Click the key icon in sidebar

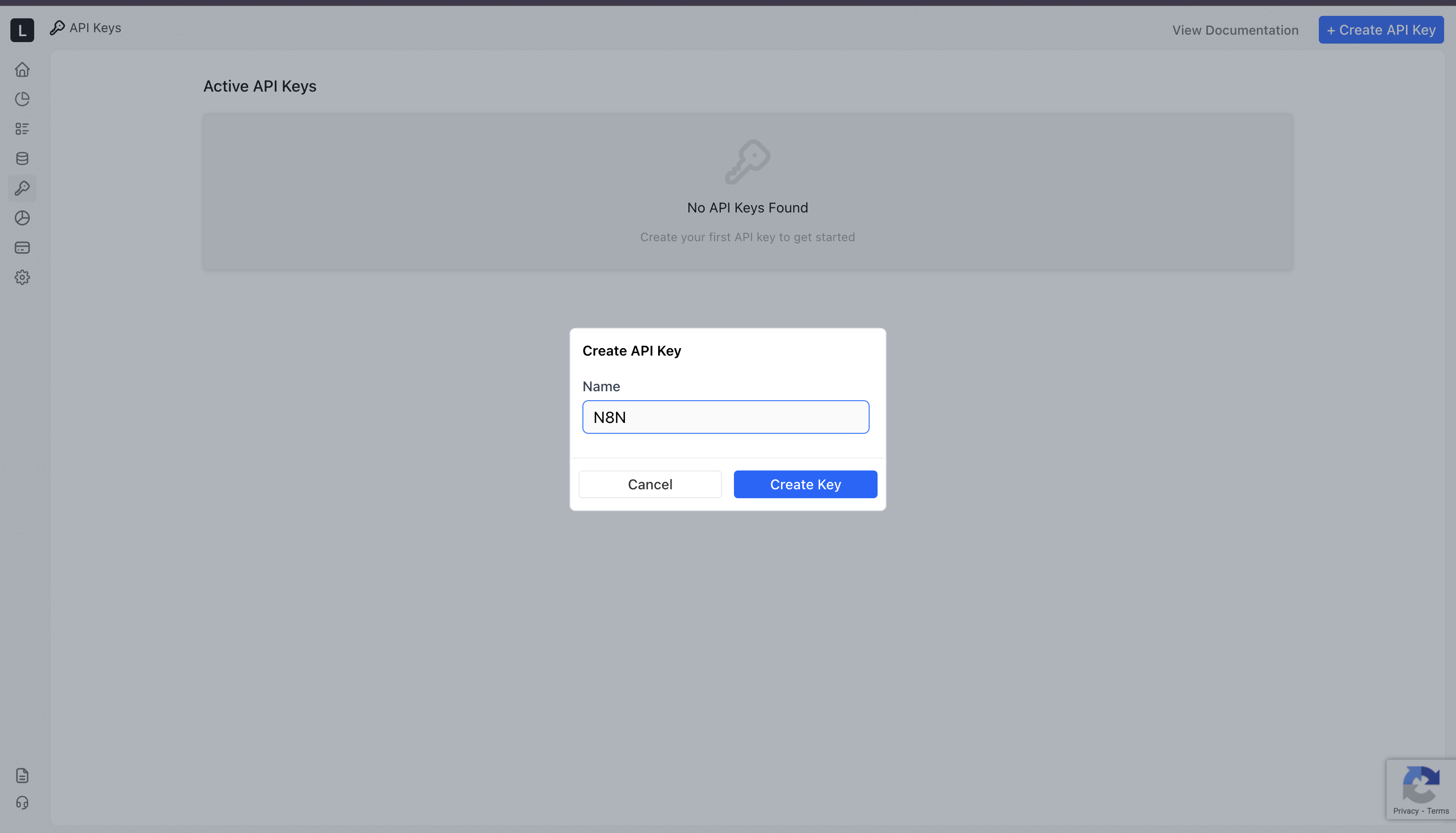coord(22,188)
